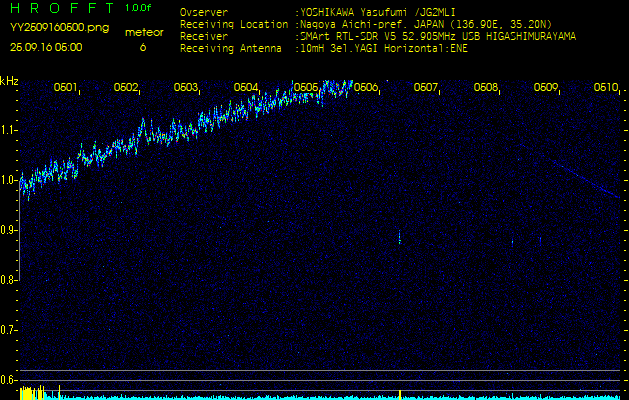The image size is (629, 400).
Task: Select the 0507 time marker
Action: [x=426, y=88]
